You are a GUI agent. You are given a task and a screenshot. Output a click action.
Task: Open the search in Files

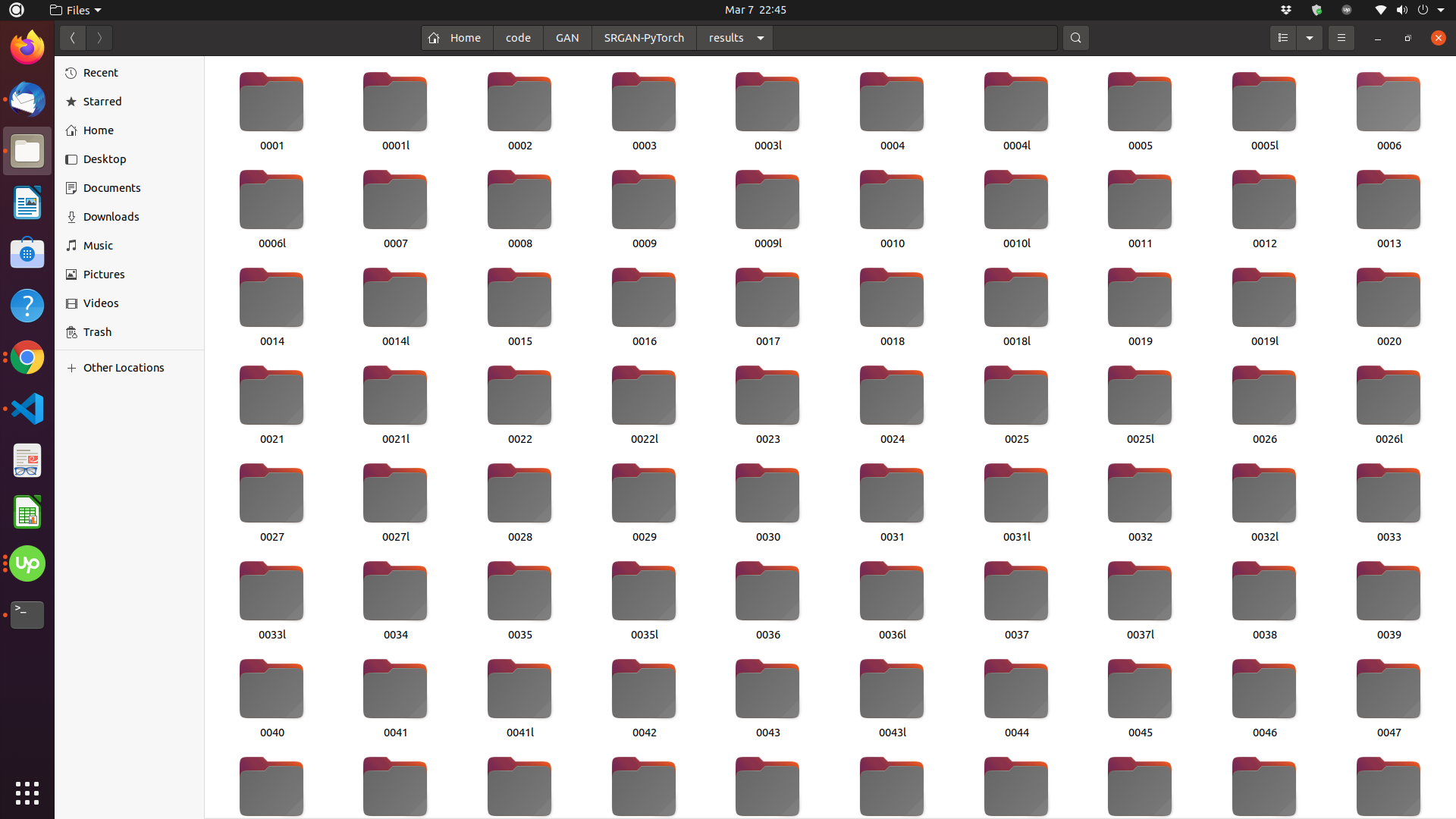click(1076, 37)
